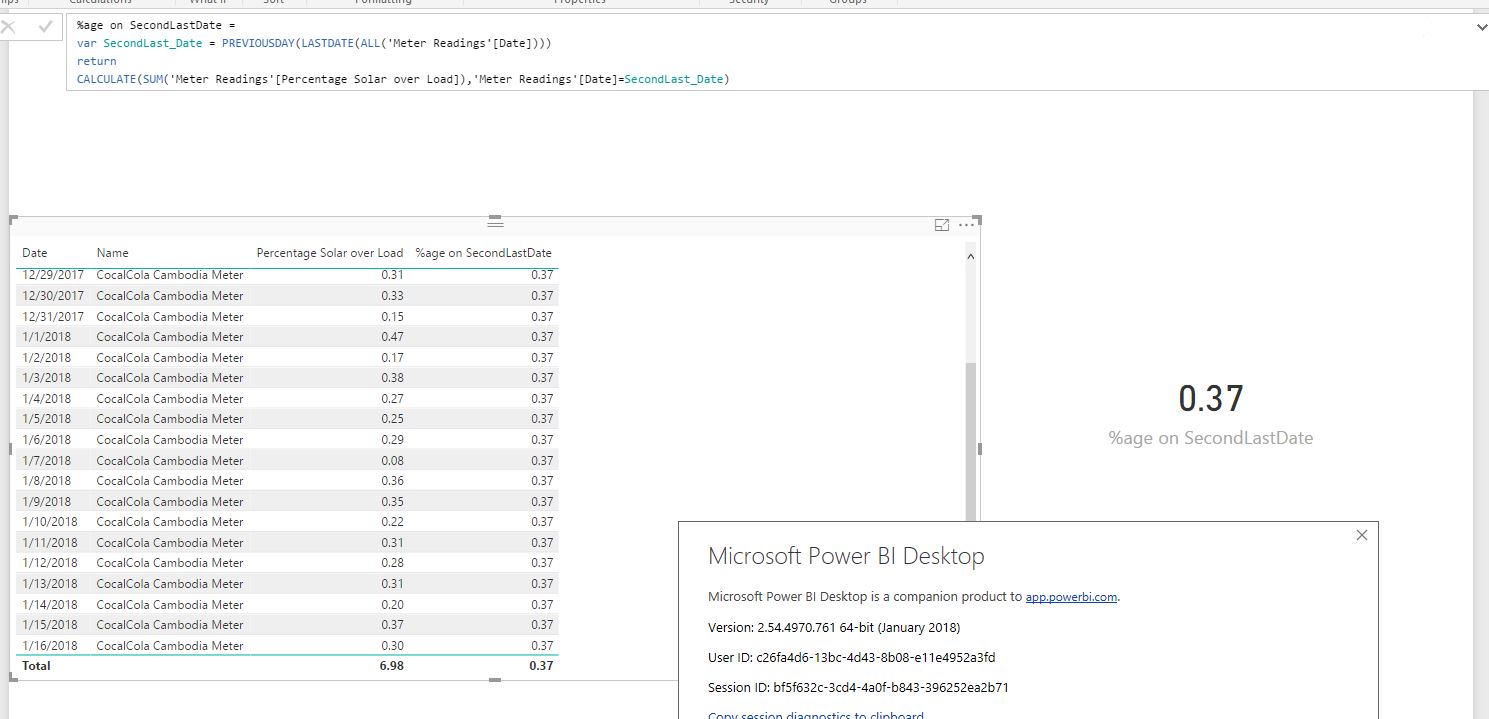Click the card label '%age on SecondLastDate'
This screenshot has height=719, width=1489.
click(1210, 438)
